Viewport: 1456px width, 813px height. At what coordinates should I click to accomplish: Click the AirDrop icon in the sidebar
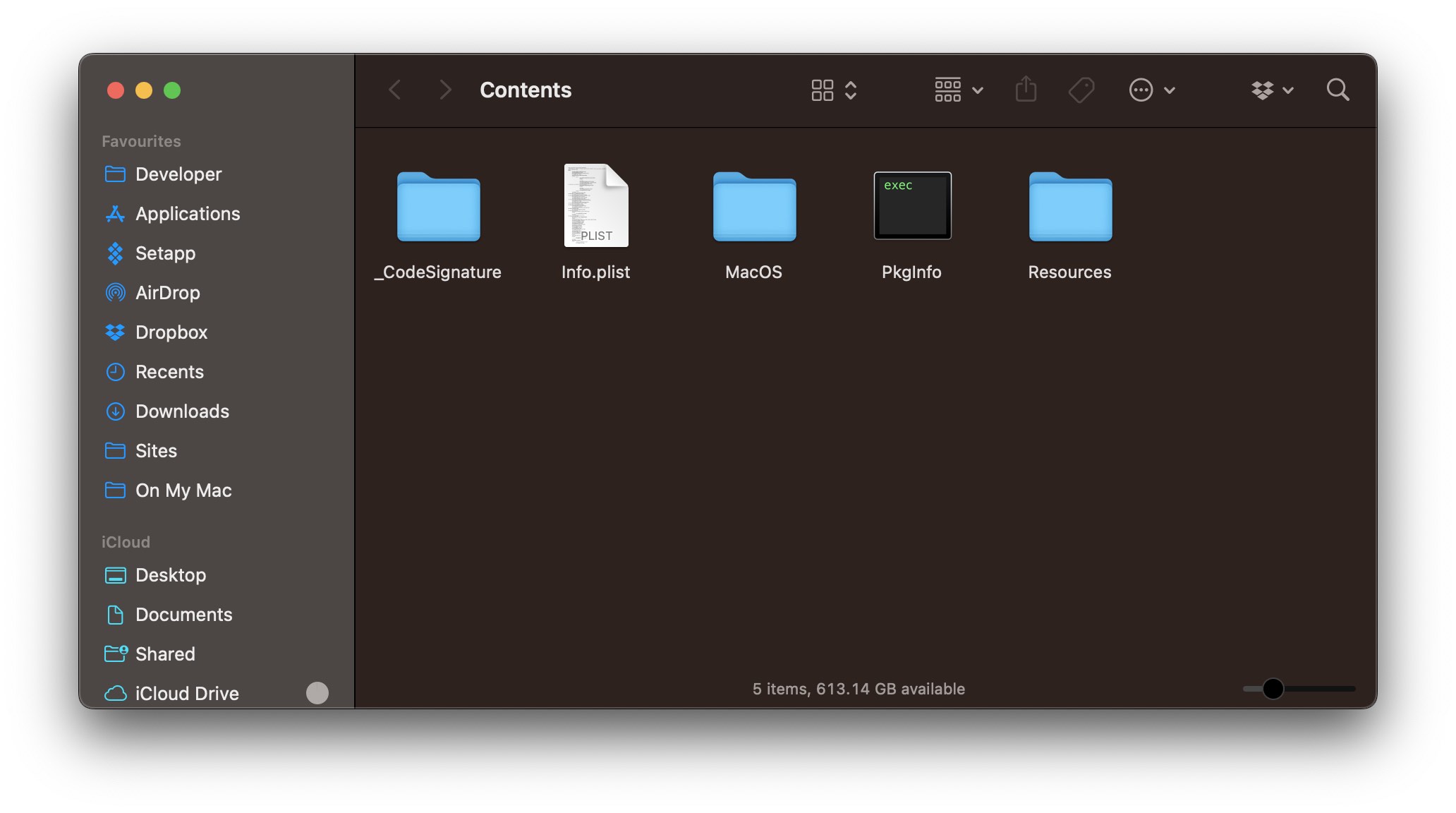115,292
